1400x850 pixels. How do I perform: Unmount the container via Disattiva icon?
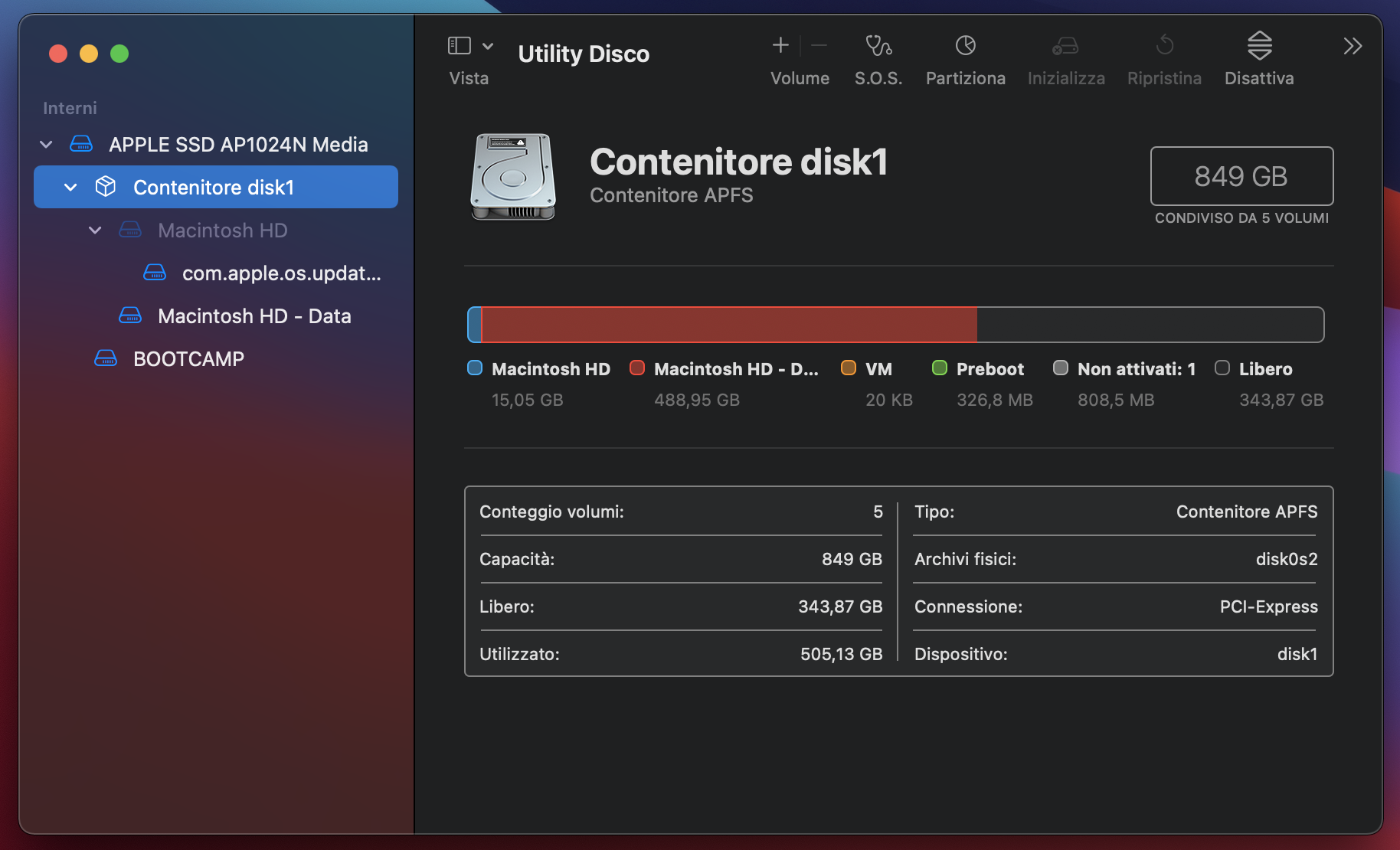pos(1259,46)
